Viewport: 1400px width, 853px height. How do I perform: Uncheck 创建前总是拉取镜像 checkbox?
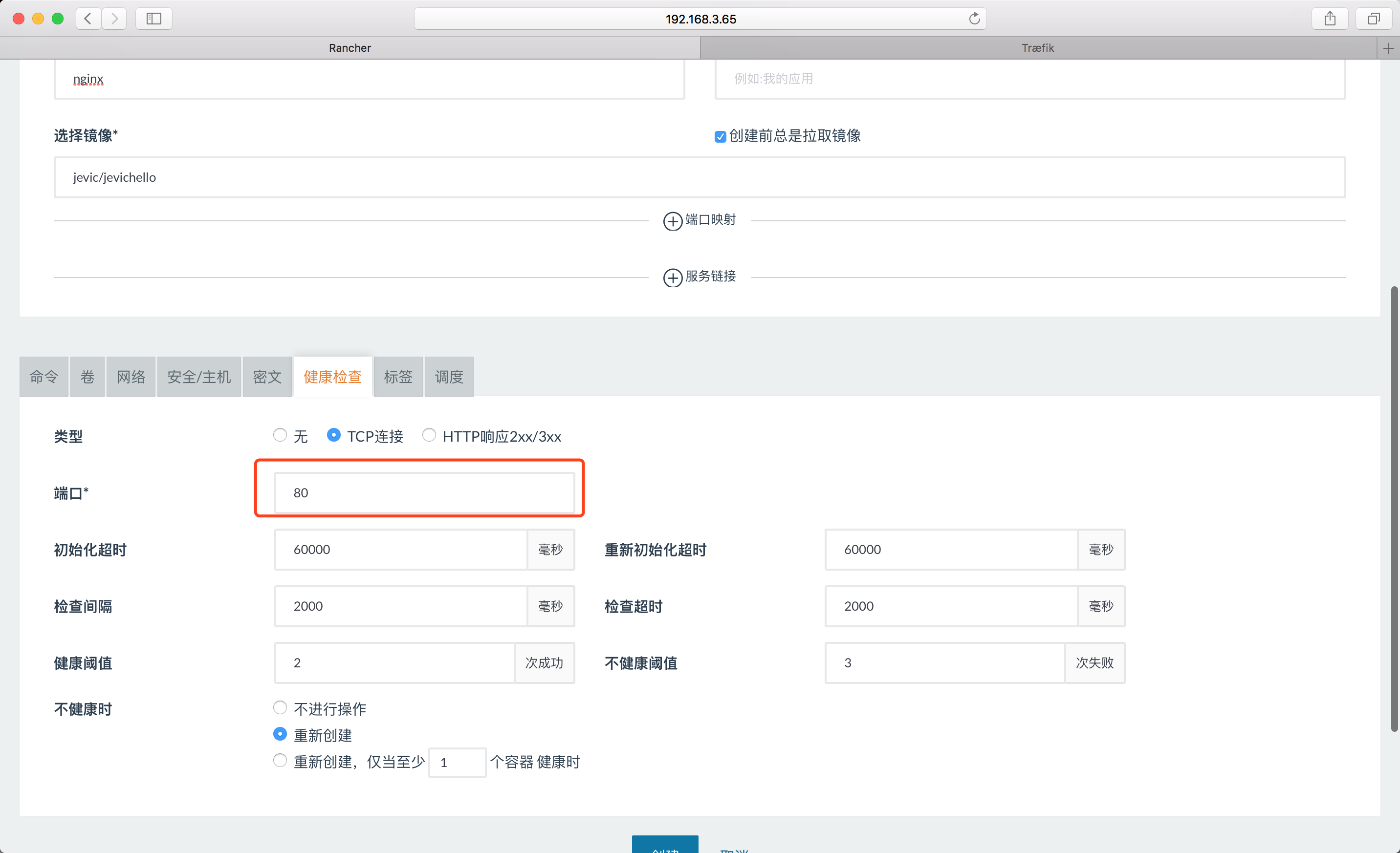720,136
